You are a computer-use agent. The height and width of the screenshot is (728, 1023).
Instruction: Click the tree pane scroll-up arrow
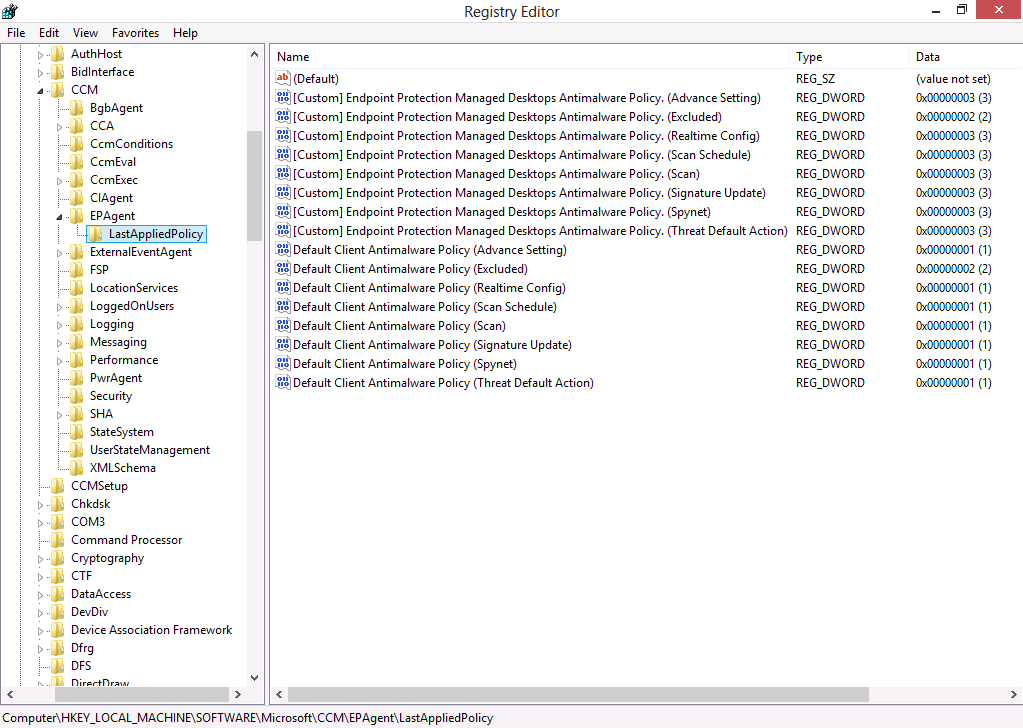click(x=254, y=54)
